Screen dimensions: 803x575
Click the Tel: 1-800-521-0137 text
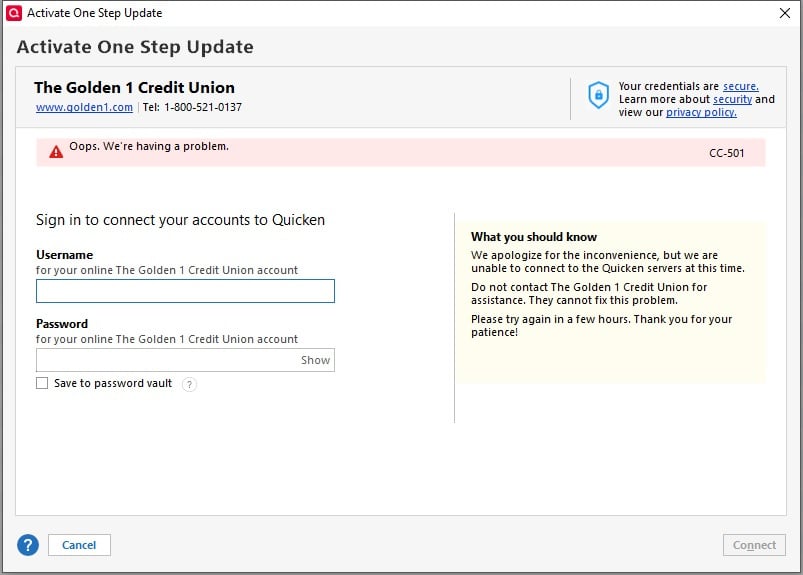(x=192, y=108)
